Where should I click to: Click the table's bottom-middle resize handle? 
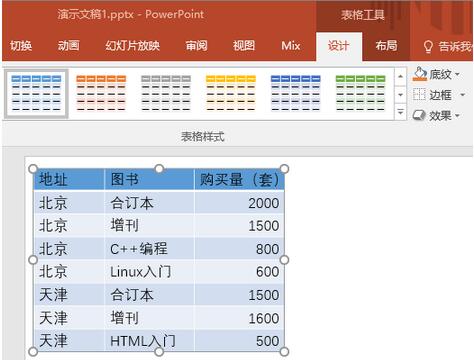[x=159, y=351]
